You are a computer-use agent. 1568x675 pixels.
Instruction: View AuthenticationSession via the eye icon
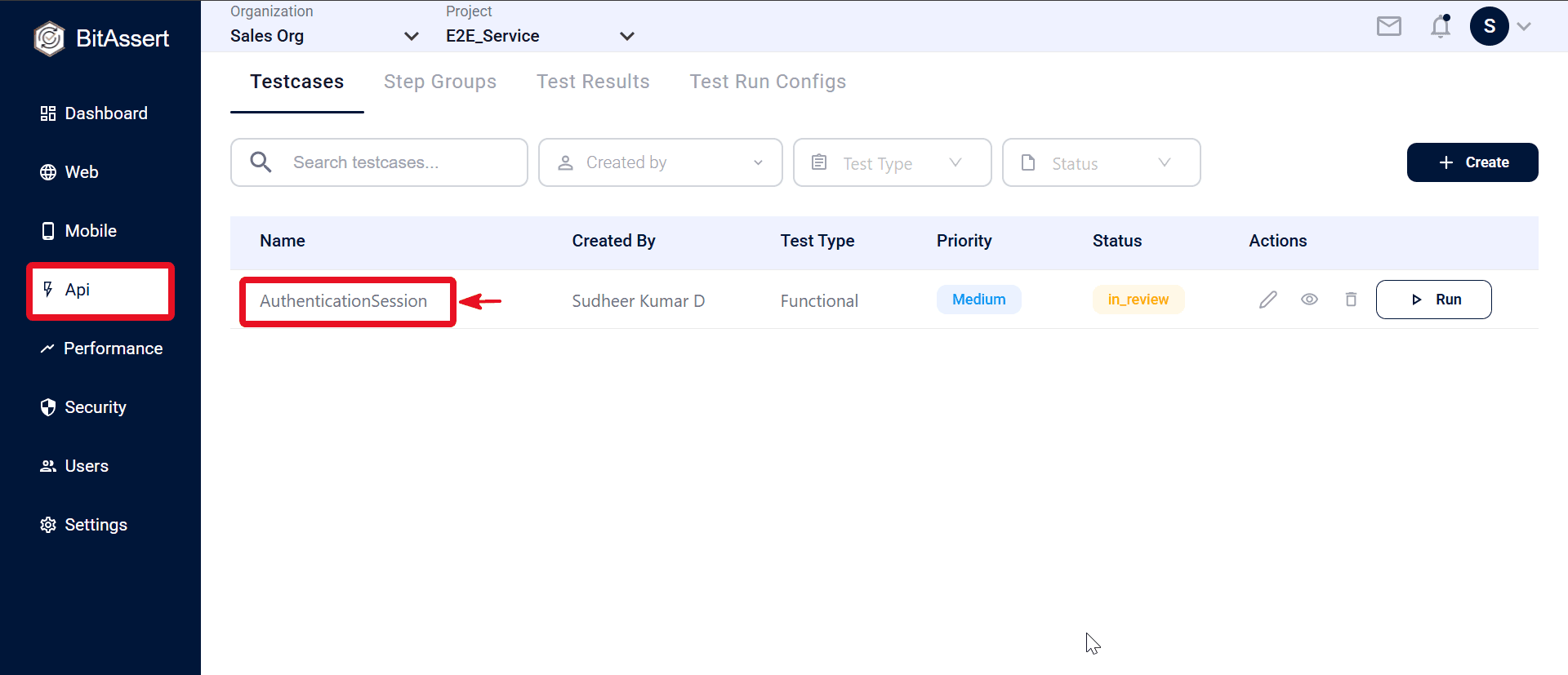[x=1309, y=300]
